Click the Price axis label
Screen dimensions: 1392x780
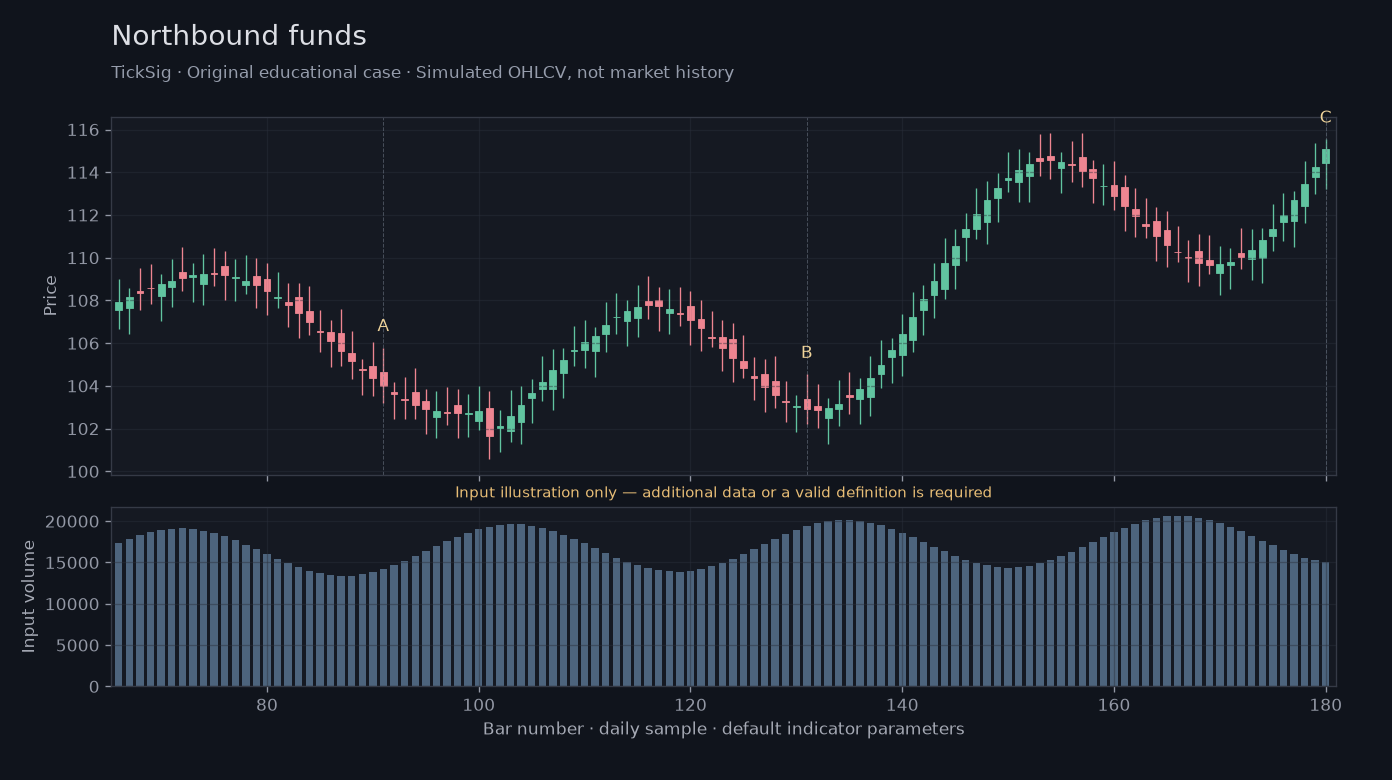[x=50, y=296]
